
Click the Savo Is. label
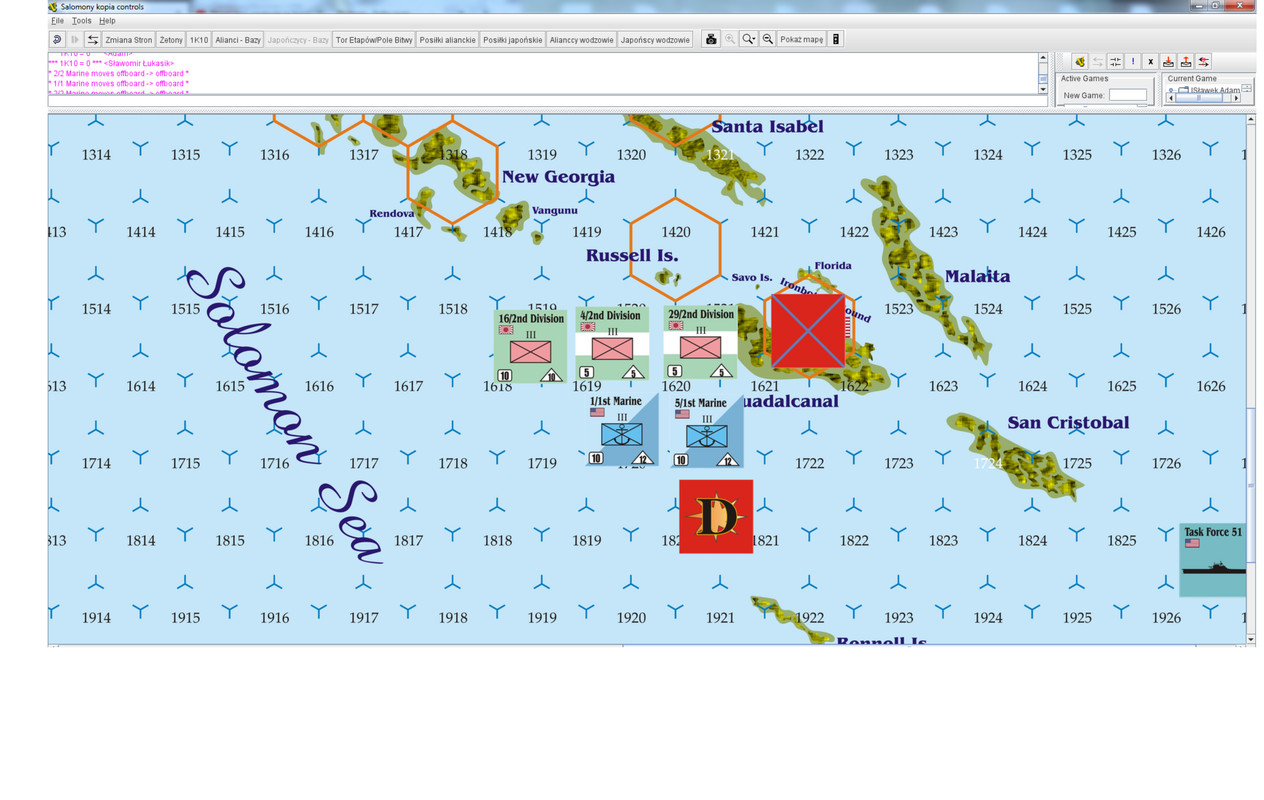click(752, 277)
